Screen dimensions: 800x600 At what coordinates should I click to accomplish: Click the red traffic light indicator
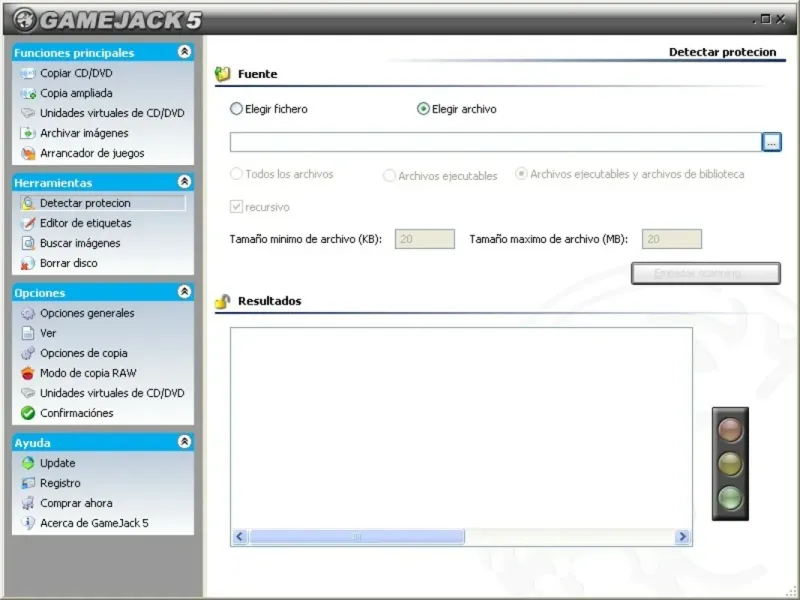[730, 430]
